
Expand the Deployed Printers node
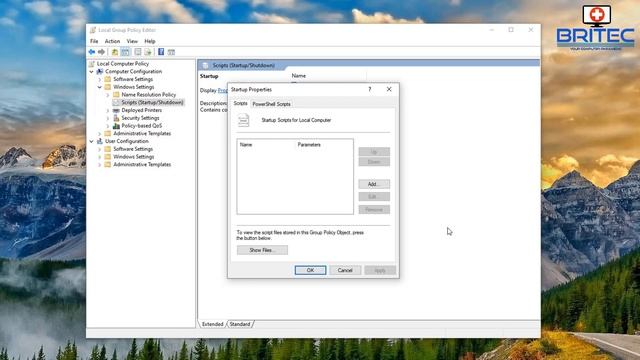tap(108, 110)
